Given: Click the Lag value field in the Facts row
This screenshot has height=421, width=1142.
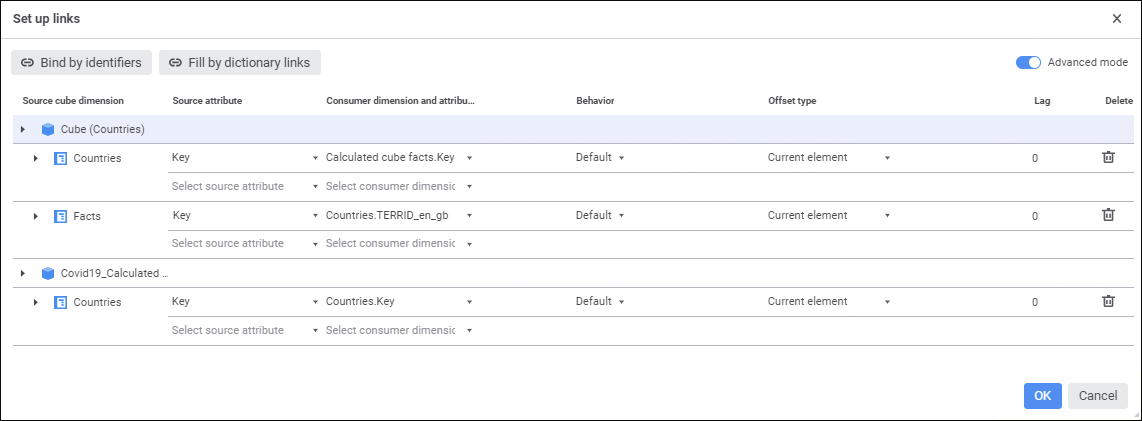Looking at the screenshot, I should (1034, 216).
